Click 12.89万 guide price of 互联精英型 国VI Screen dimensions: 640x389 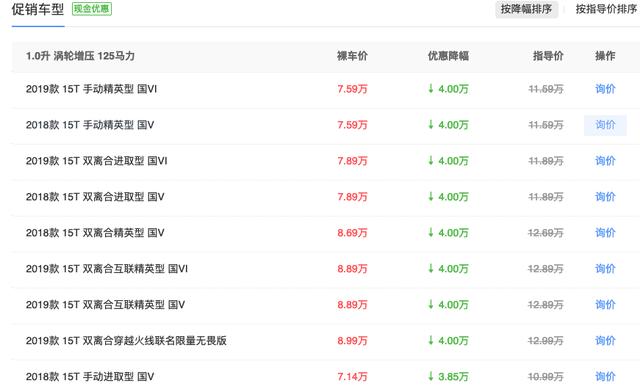[x=546, y=269]
